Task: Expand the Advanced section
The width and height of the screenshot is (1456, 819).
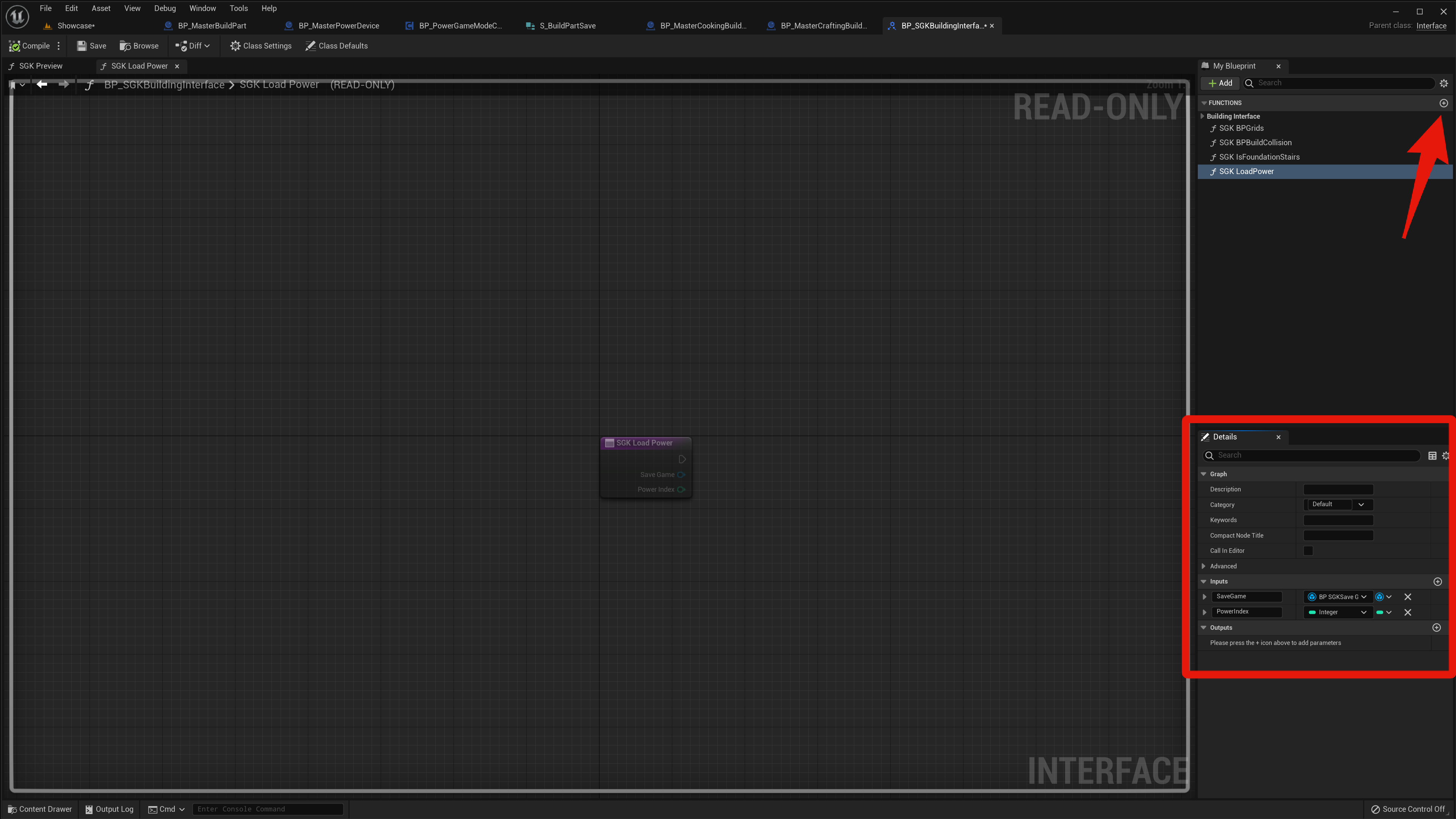Action: [x=1203, y=566]
